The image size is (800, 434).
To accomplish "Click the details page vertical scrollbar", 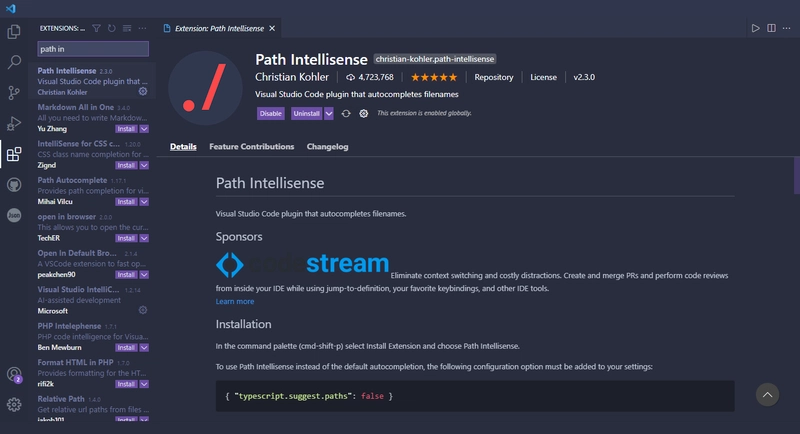I will tap(796, 176).
